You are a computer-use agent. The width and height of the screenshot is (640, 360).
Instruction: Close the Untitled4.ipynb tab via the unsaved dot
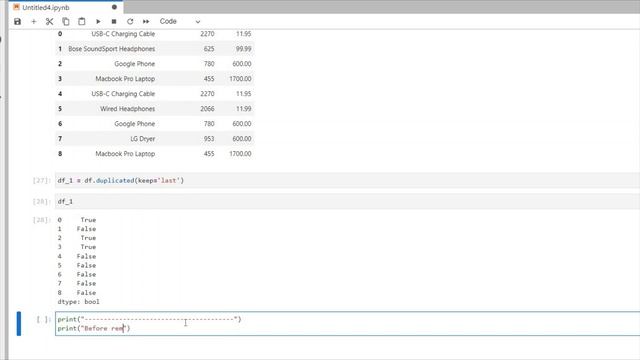[114, 7]
